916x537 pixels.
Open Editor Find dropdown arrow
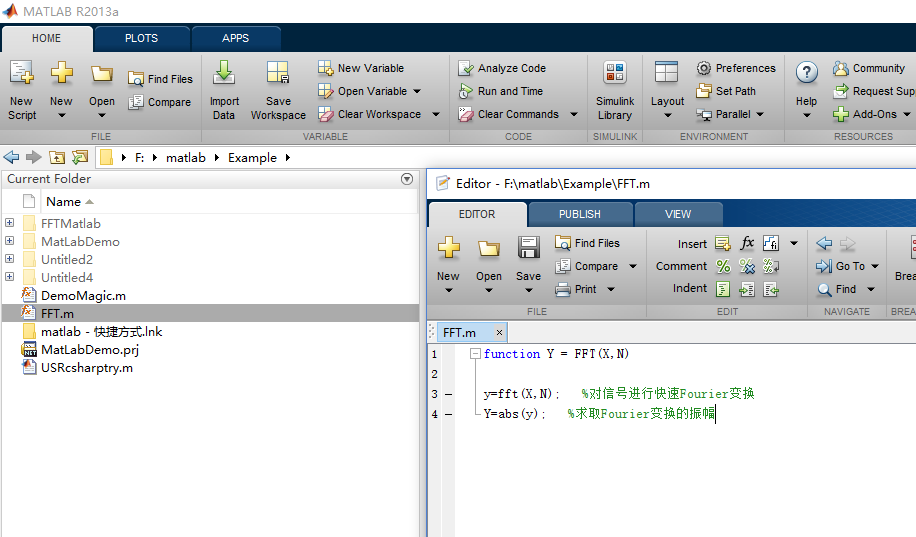(x=870, y=289)
